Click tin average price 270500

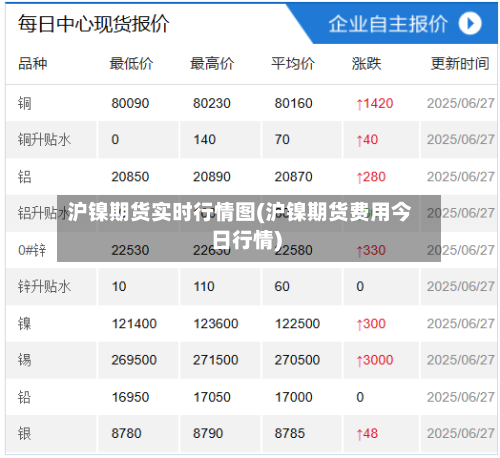tap(297, 360)
